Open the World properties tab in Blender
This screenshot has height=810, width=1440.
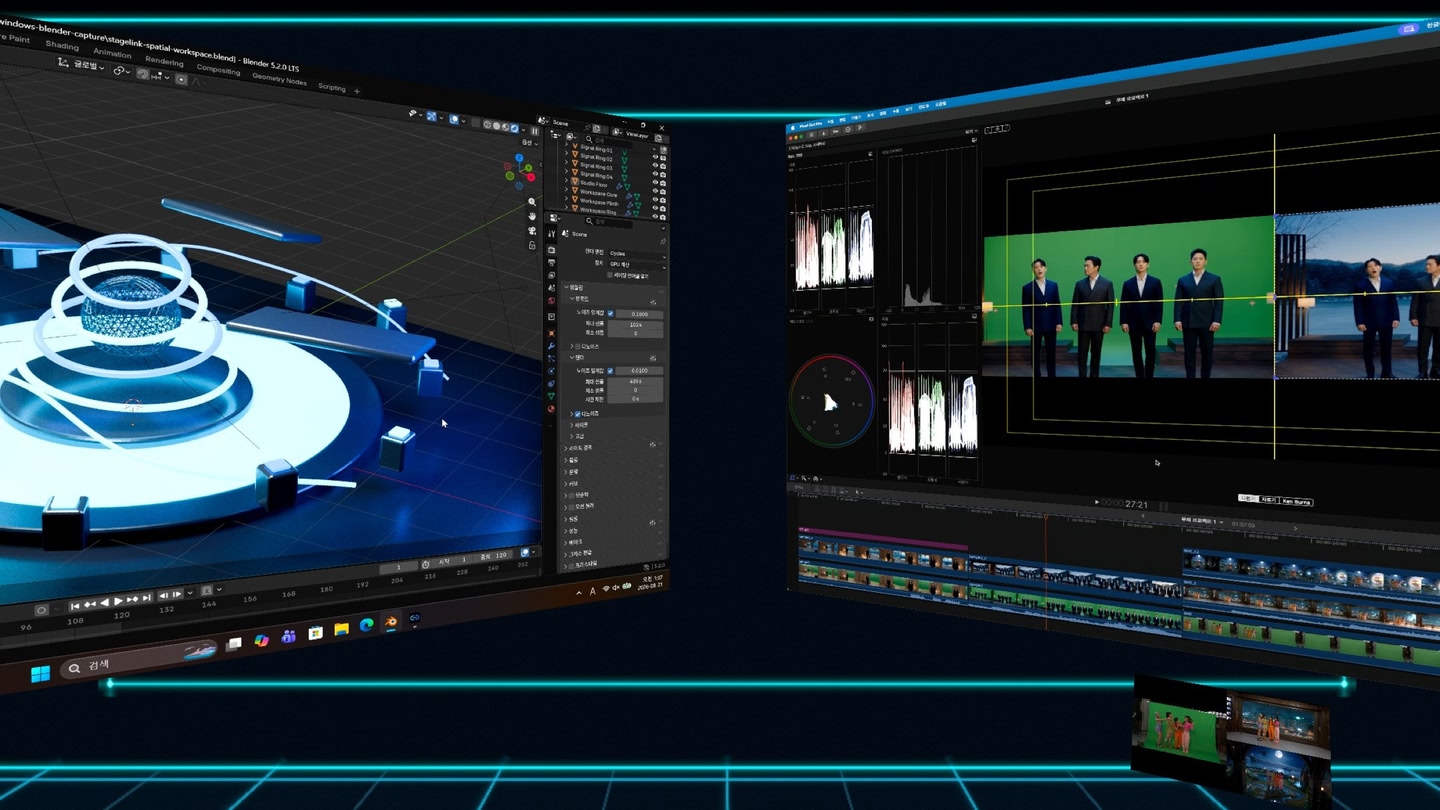pyautogui.click(x=551, y=301)
